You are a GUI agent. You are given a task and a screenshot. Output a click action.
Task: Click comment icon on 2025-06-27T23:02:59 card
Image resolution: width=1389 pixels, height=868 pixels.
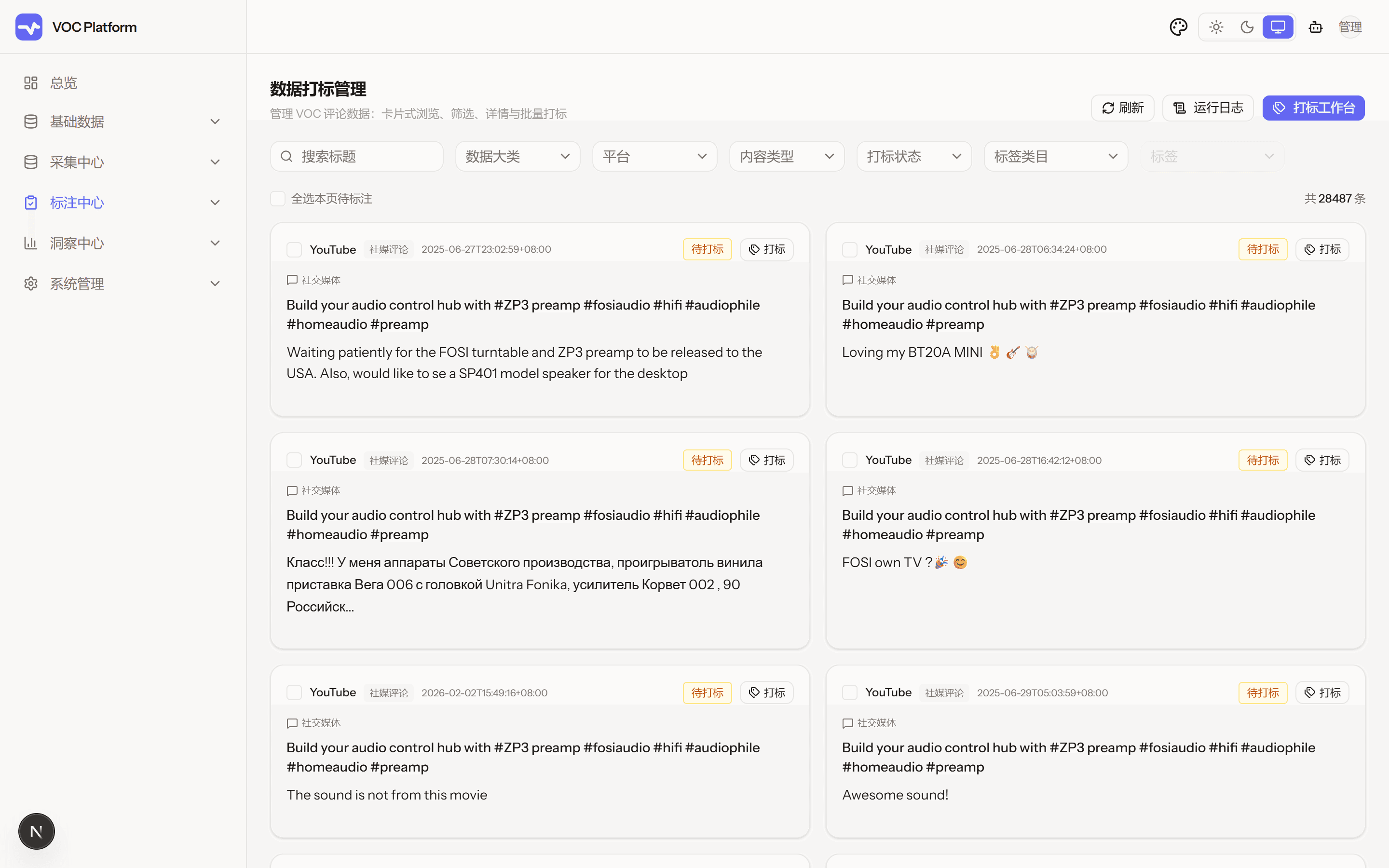(x=292, y=280)
